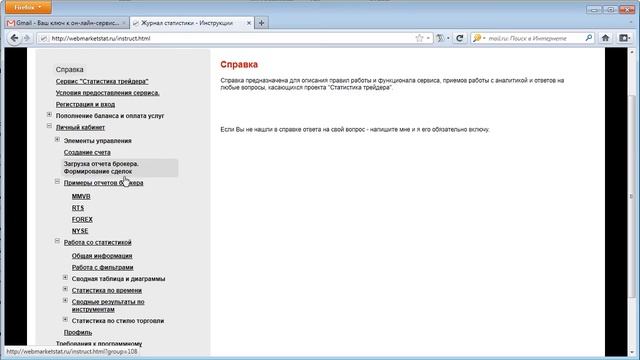
Task: Open Регистрация и вход link
Action: point(85,104)
